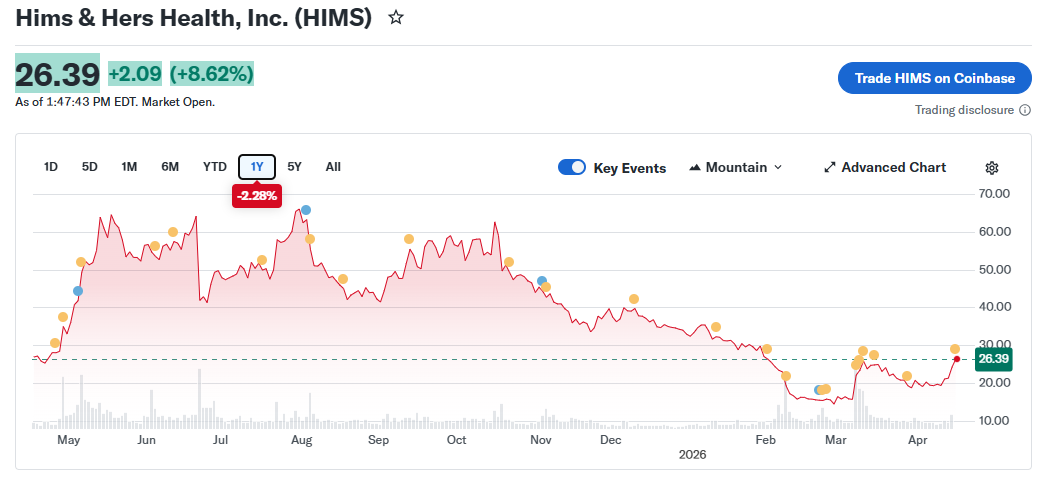Click the Apr x-axis label
Viewport: 1037px width, 478px height.
click(x=917, y=440)
